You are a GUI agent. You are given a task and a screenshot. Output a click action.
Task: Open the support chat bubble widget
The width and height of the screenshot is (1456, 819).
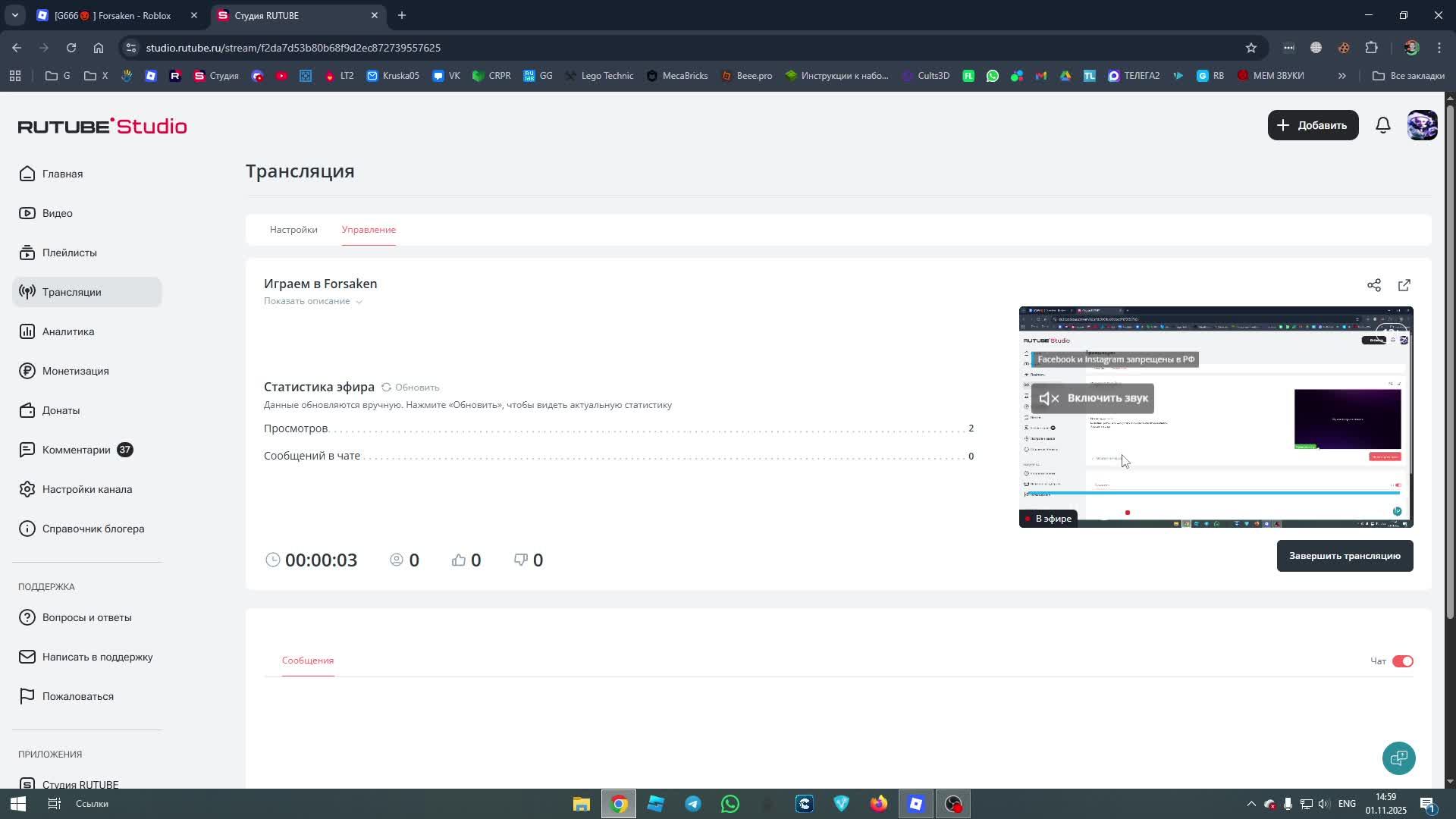1398,758
